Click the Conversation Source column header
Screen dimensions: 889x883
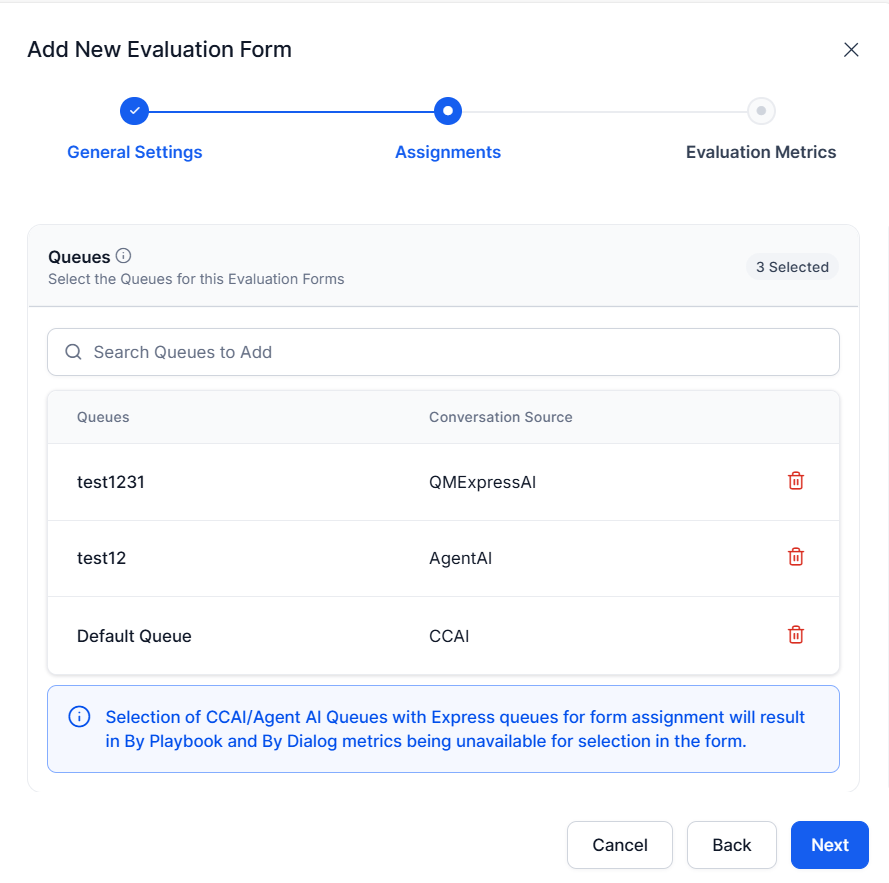(x=501, y=417)
